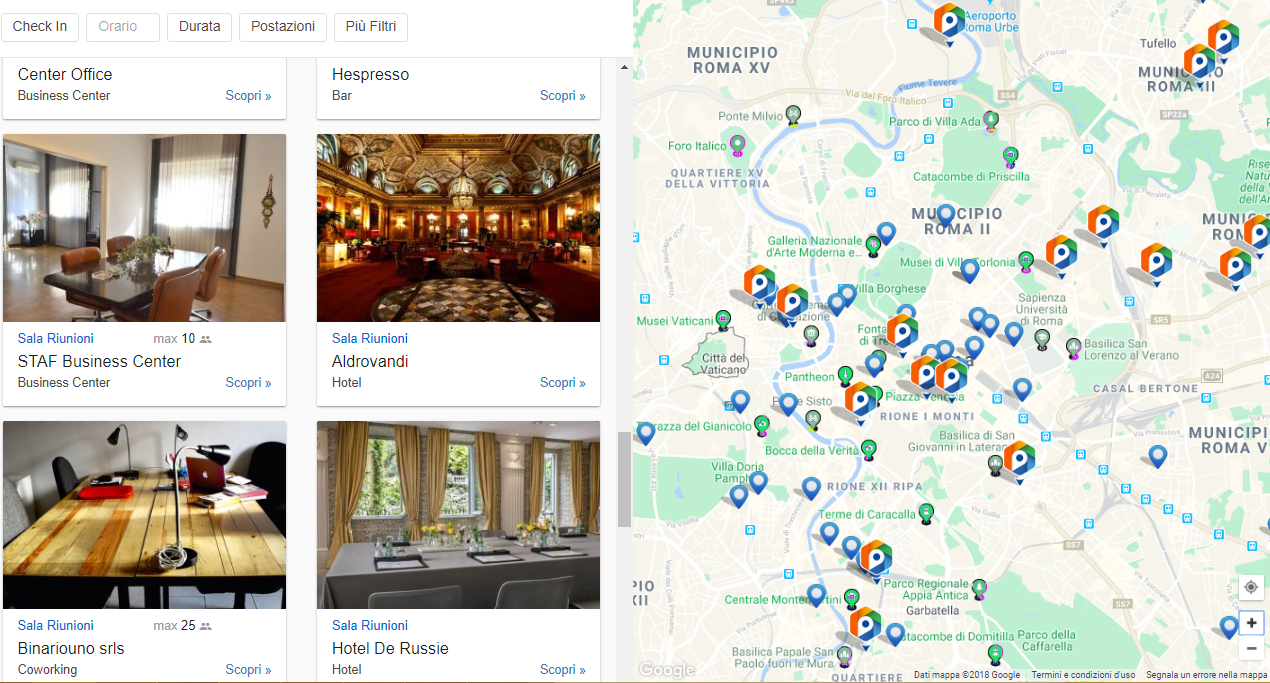Open the Check In filter

click(x=40, y=27)
